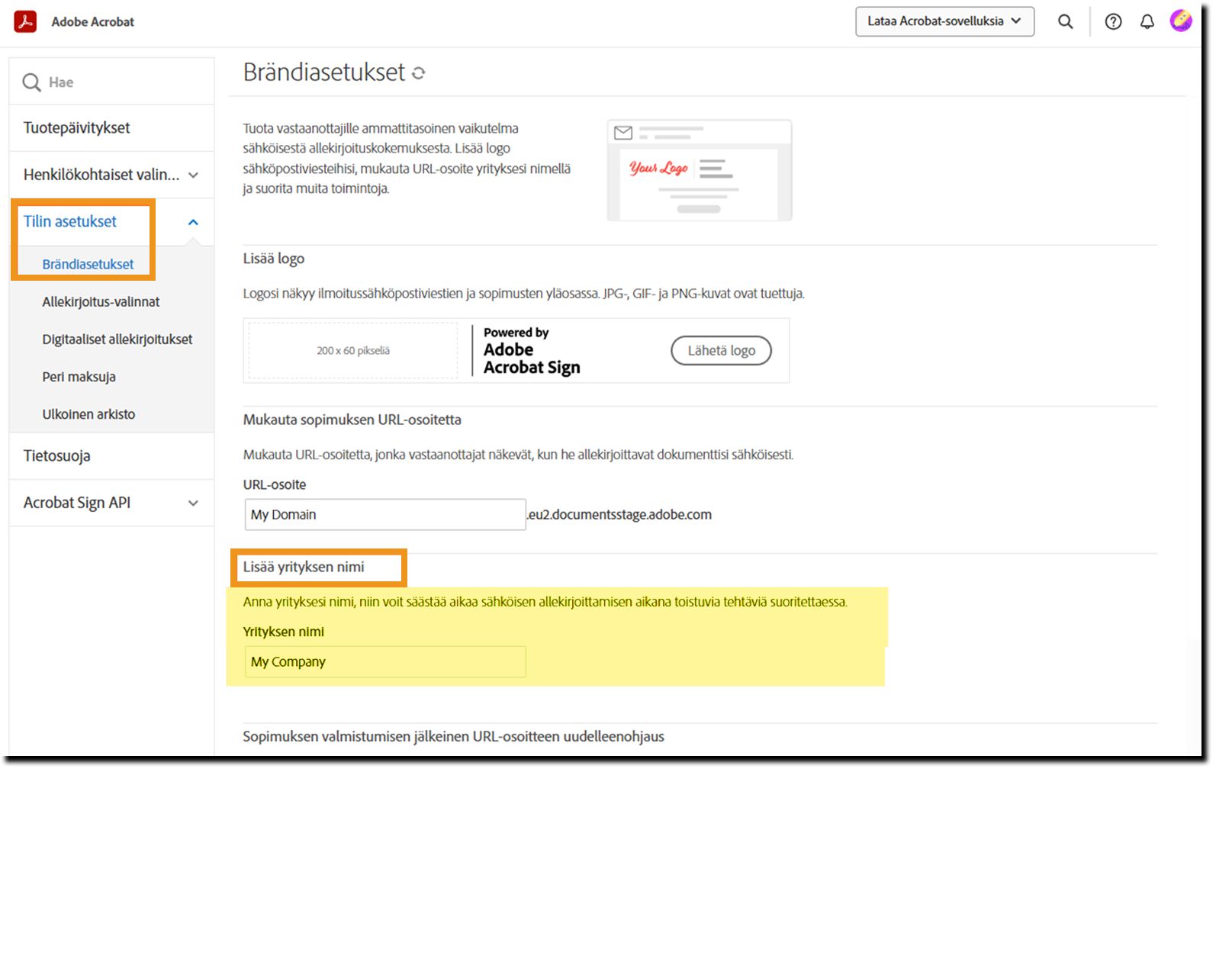Expand the Acrobat Sign API section
Screen dimensions: 1232x965
coord(111,503)
